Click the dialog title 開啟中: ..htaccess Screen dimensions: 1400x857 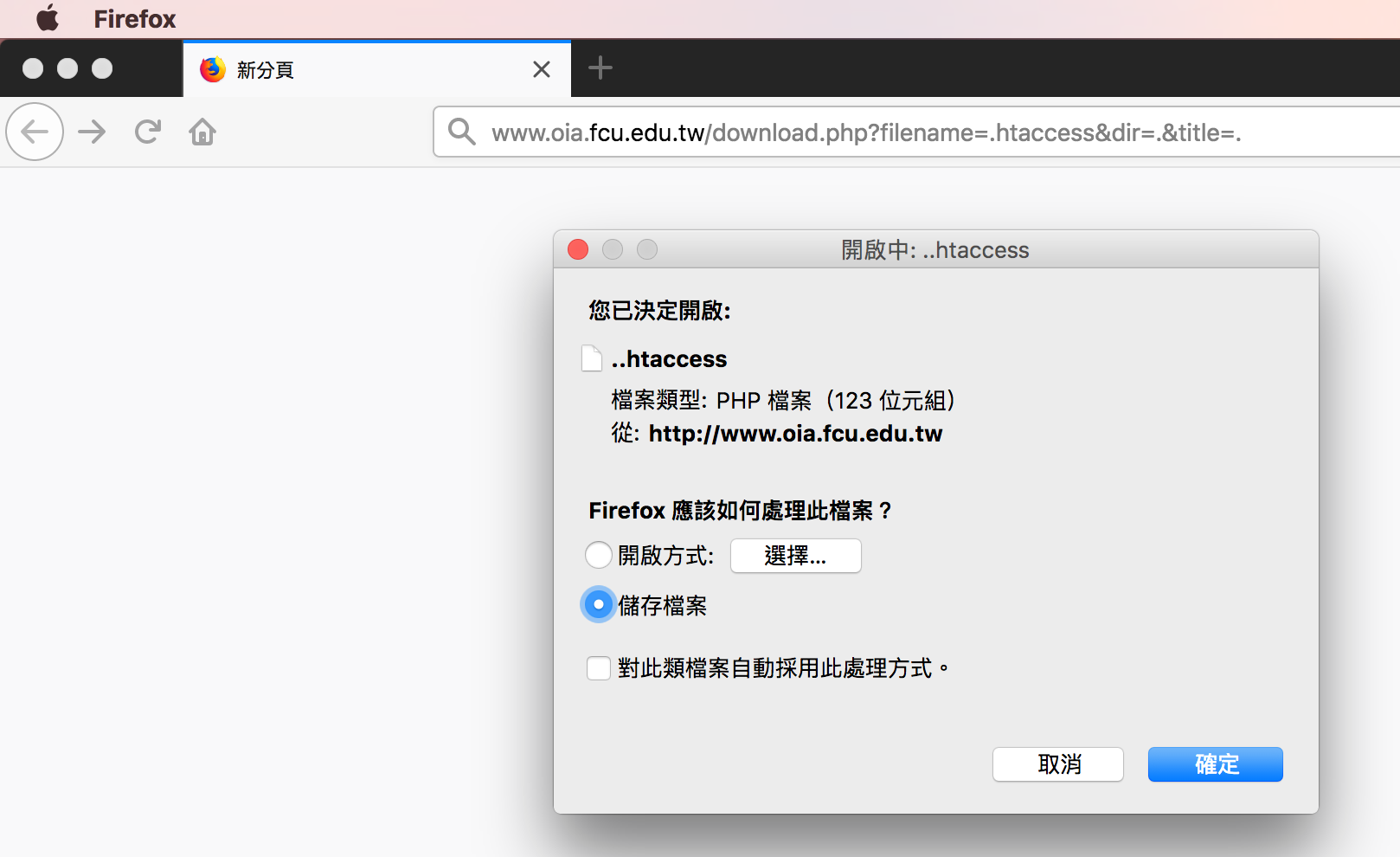point(935,250)
